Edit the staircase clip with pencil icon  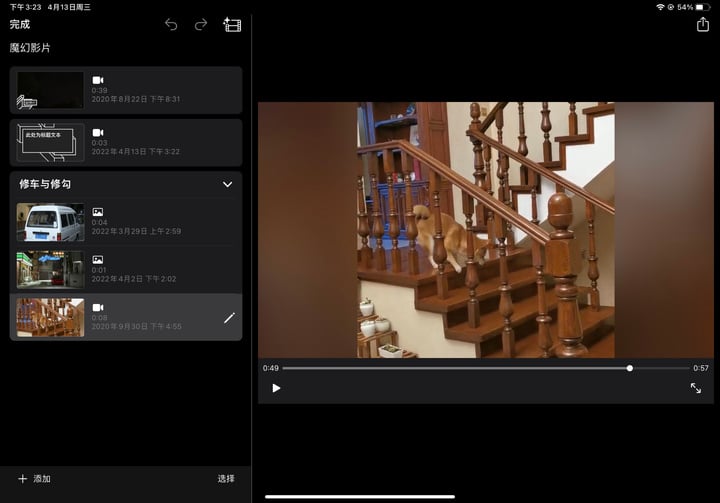[x=229, y=318]
